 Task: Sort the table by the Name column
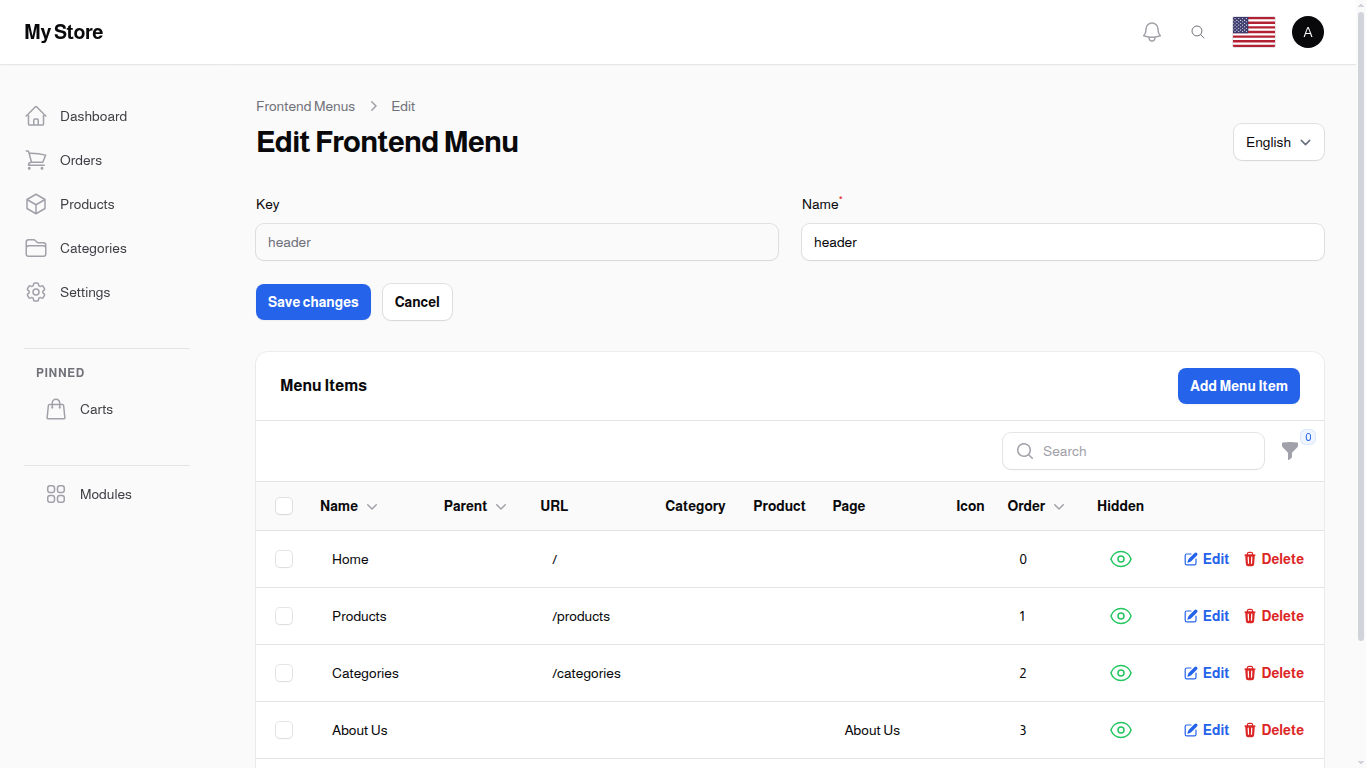pyautogui.click(x=348, y=506)
